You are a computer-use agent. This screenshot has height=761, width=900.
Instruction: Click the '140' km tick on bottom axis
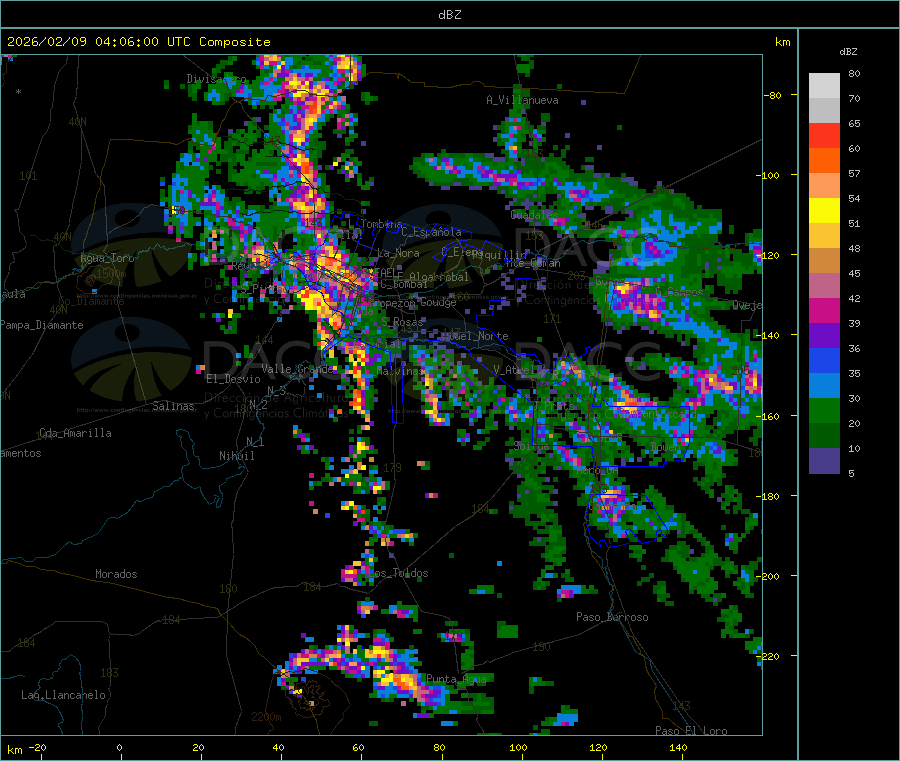(x=678, y=747)
